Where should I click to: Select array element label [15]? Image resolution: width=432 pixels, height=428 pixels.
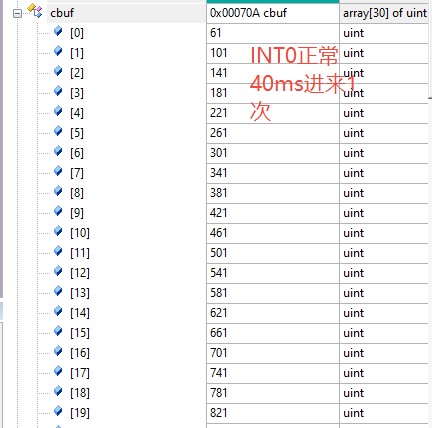click(x=80, y=333)
